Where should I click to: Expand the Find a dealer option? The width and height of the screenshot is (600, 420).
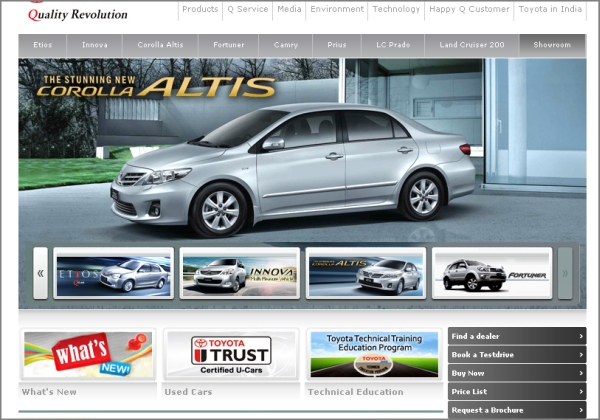click(x=516, y=336)
